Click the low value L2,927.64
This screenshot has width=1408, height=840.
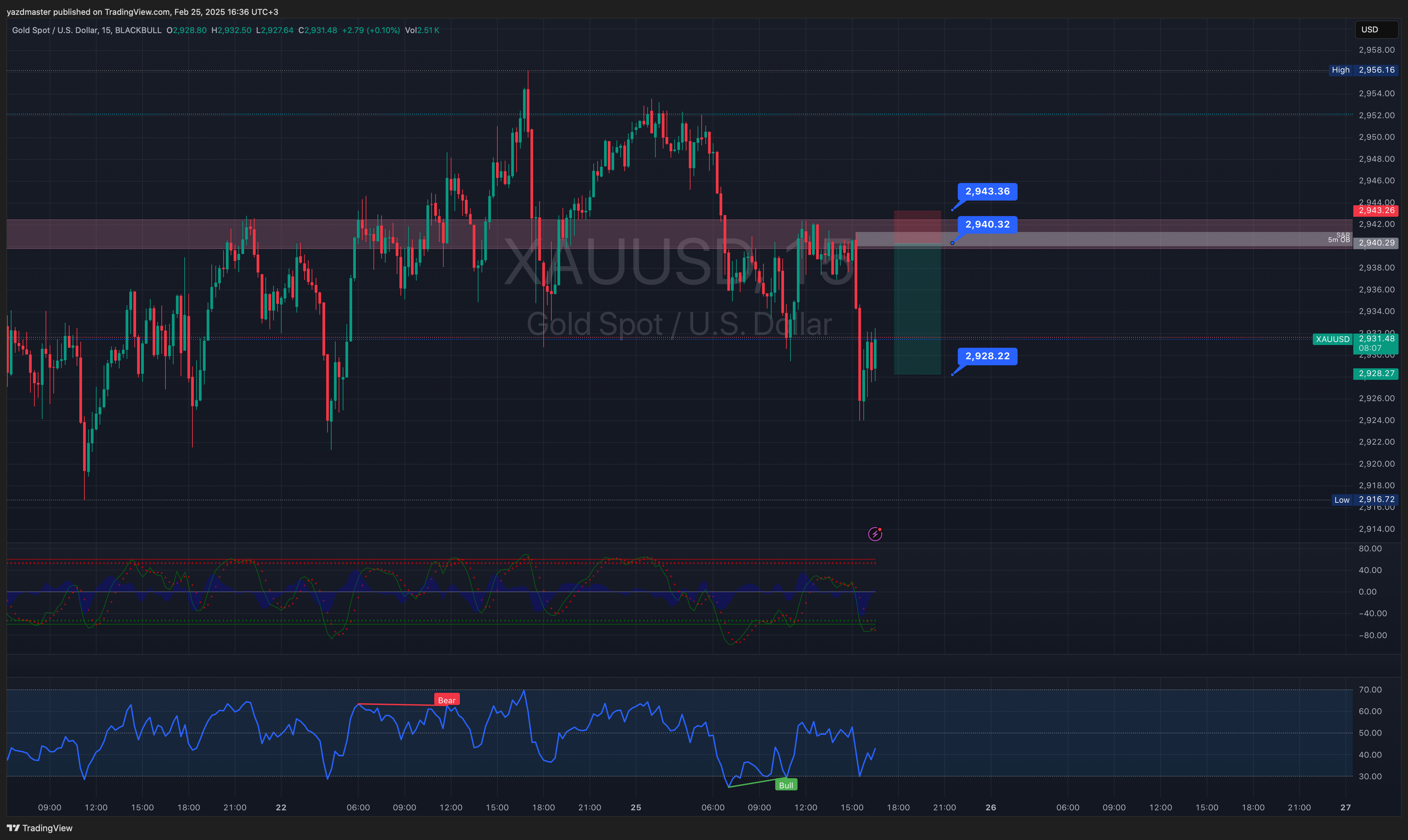click(275, 30)
